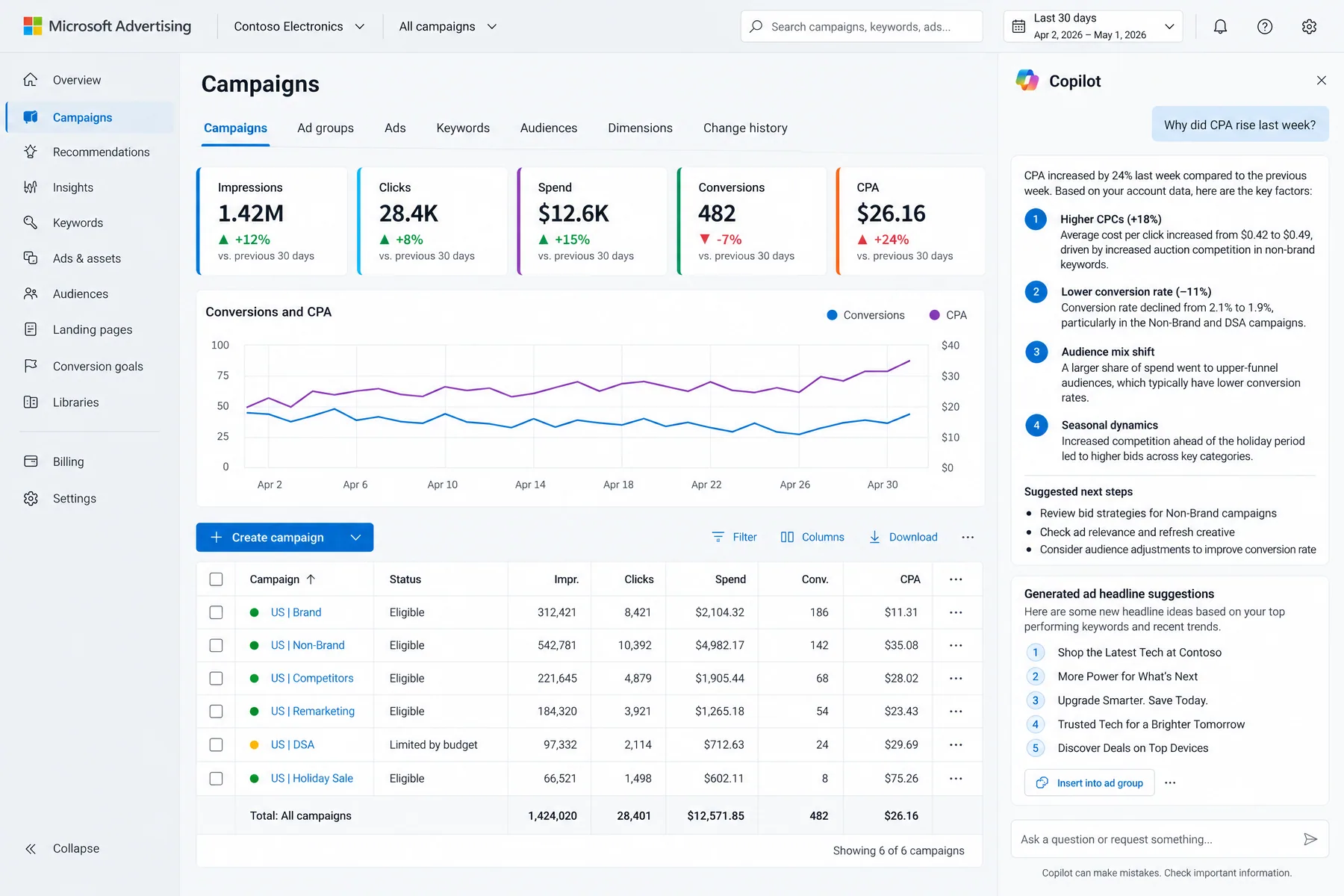
Task: Open the All campaigns dropdown
Action: tap(448, 26)
